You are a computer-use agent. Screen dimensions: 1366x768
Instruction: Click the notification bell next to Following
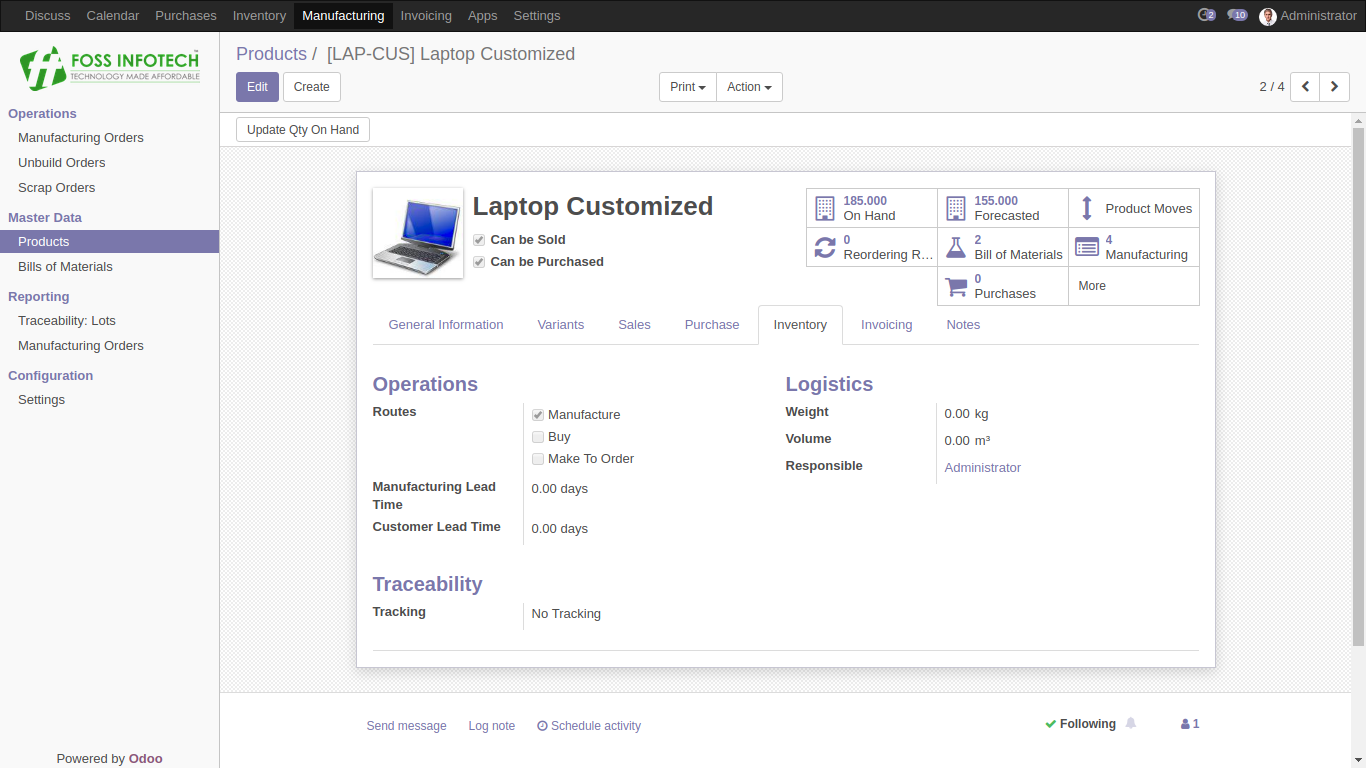(1131, 723)
